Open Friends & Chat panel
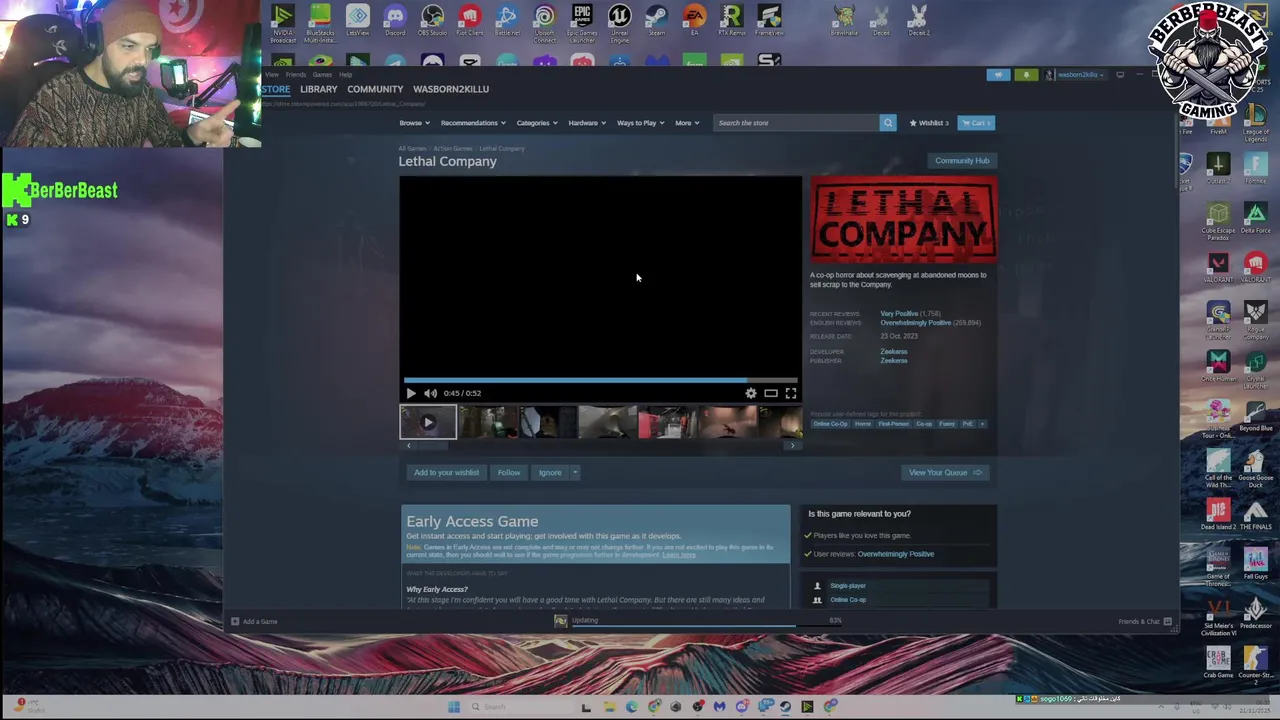Viewport: 1280px width, 720px height. (x=1145, y=622)
